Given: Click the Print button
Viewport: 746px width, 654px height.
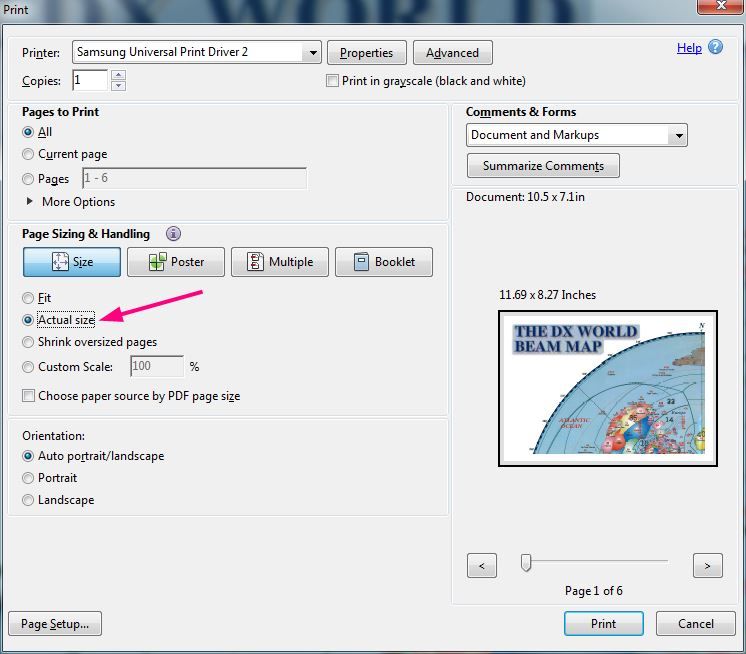Looking at the screenshot, I should (x=603, y=623).
